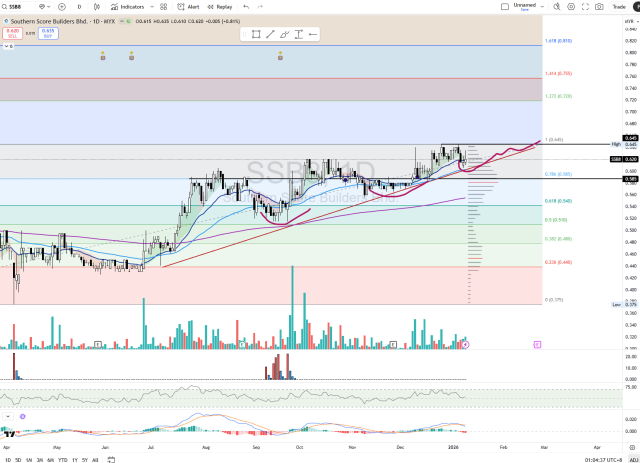Open the Indicators dialog
Image resolution: width=640 pixels, height=463 pixels.
tap(127, 7)
